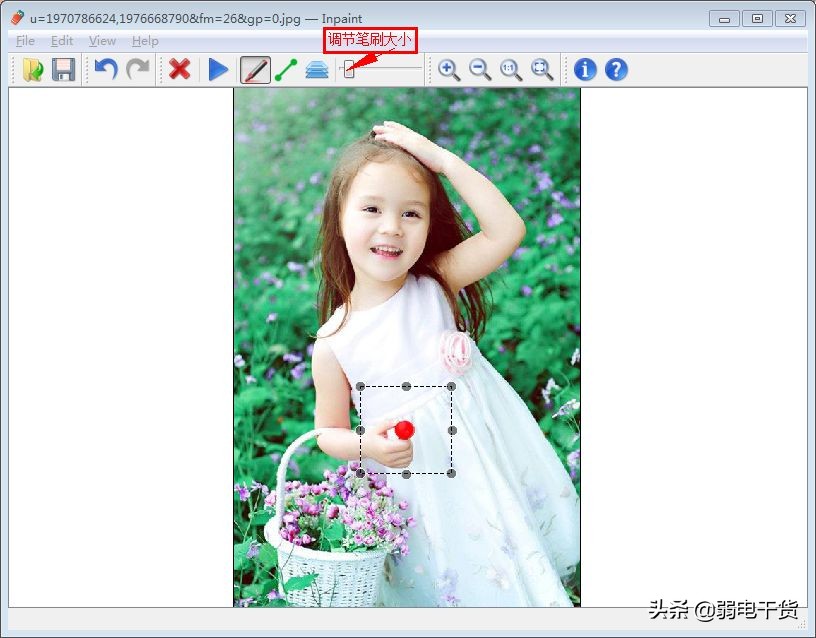Open the File menu

(x=26, y=41)
